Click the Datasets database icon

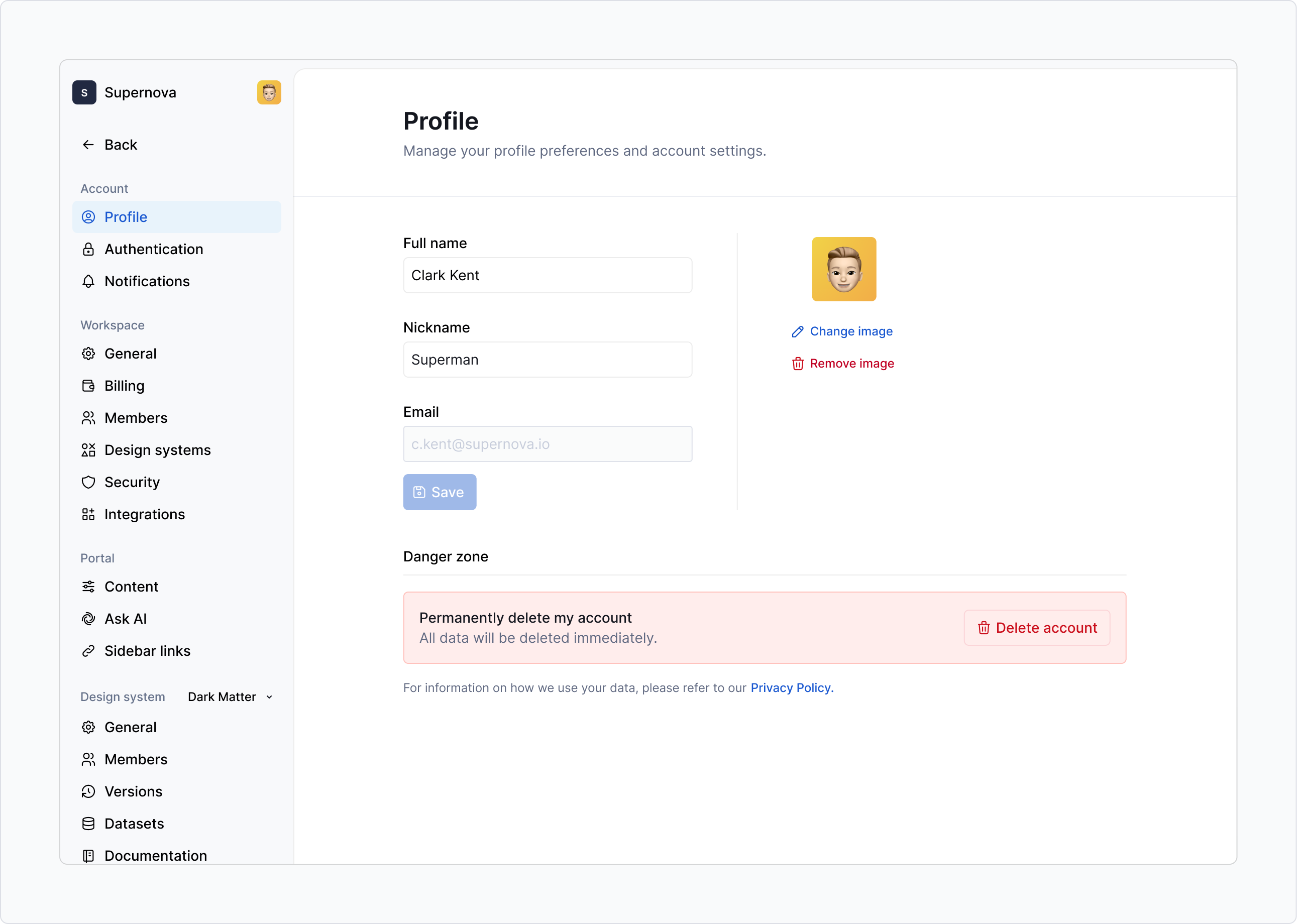(89, 823)
